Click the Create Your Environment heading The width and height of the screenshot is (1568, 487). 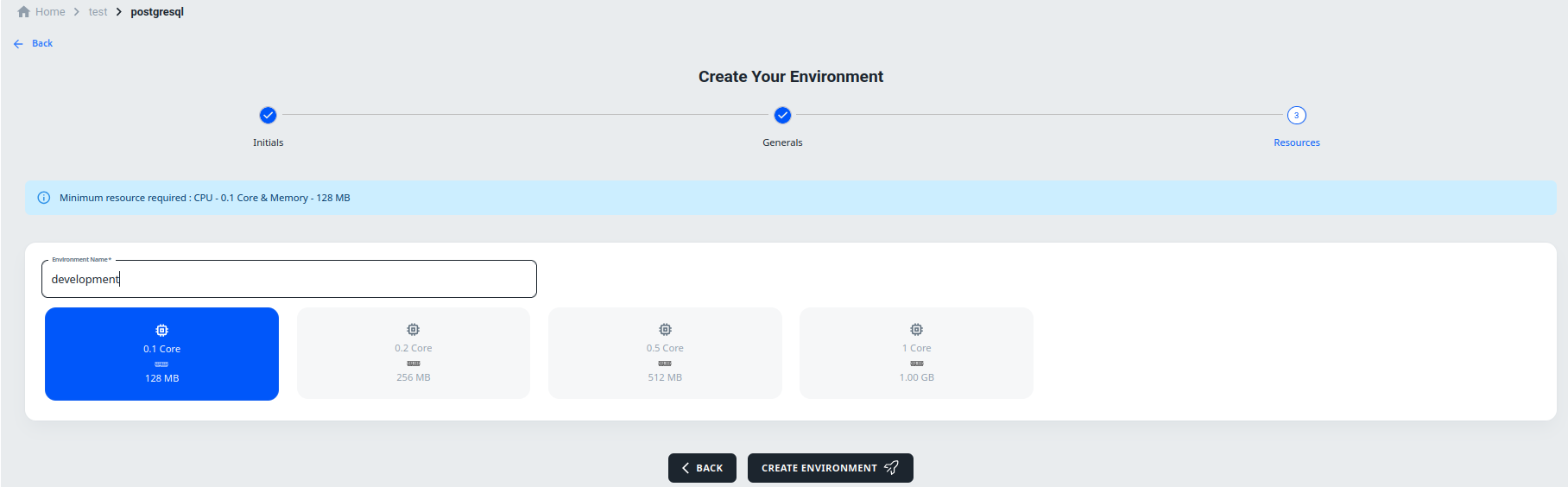791,77
